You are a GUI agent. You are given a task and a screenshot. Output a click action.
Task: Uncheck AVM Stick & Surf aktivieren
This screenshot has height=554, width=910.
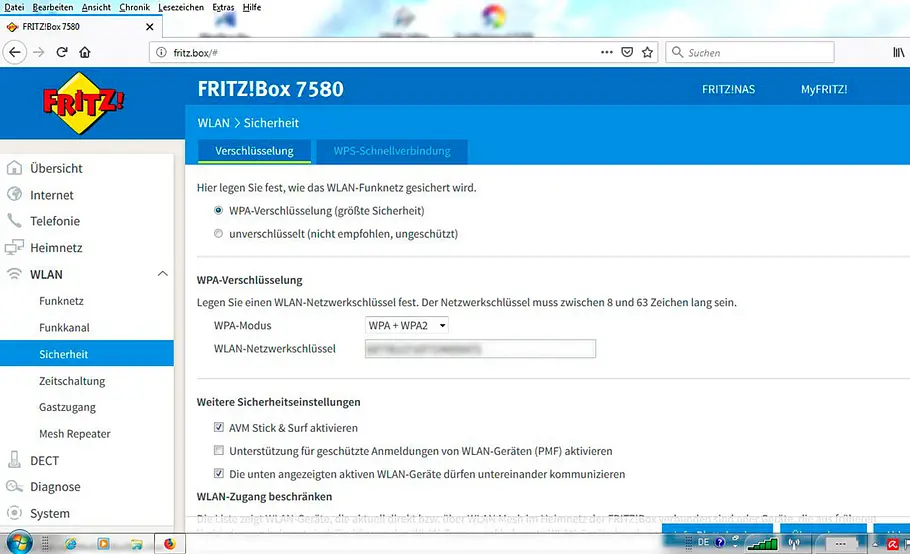point(219,428)
